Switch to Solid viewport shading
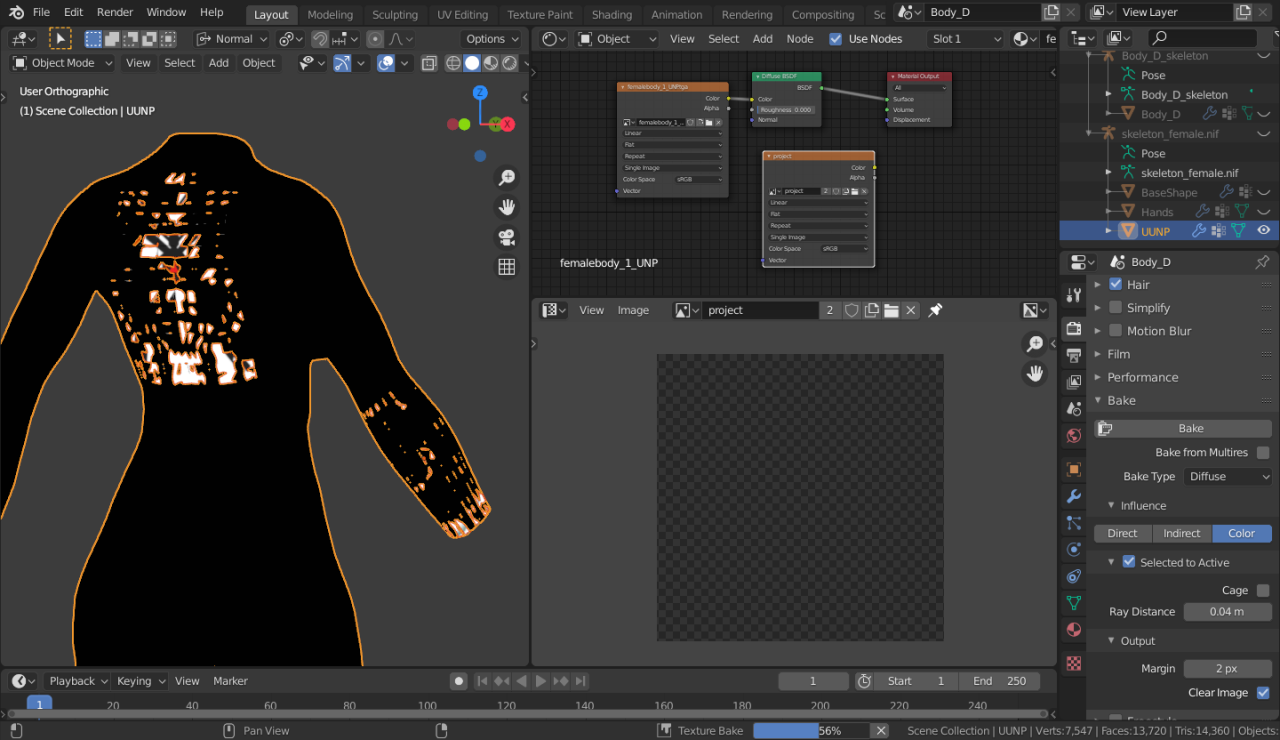This screenshot has height=740, width=1280. 472,63
